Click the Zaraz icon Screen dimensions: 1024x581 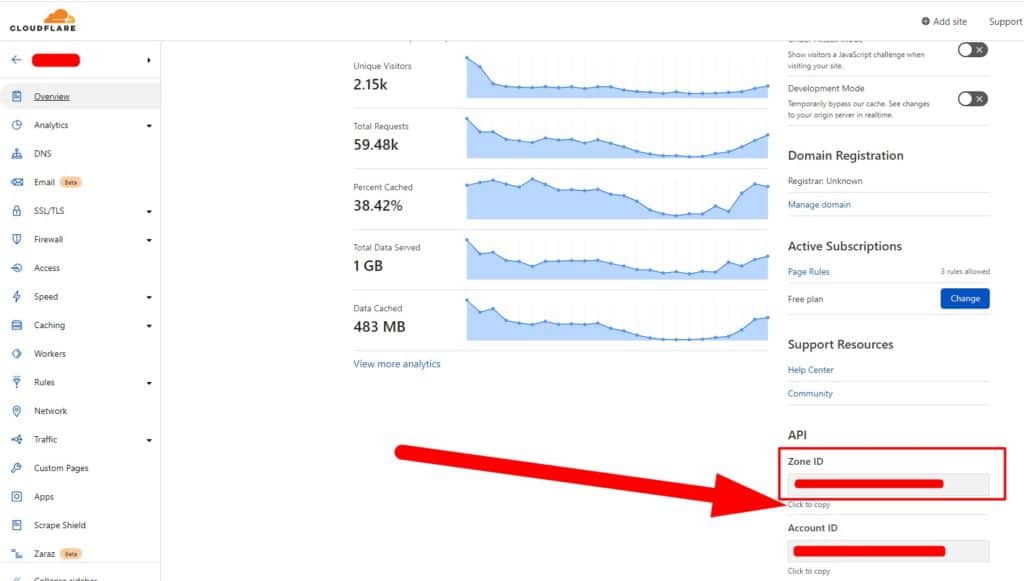17,554
